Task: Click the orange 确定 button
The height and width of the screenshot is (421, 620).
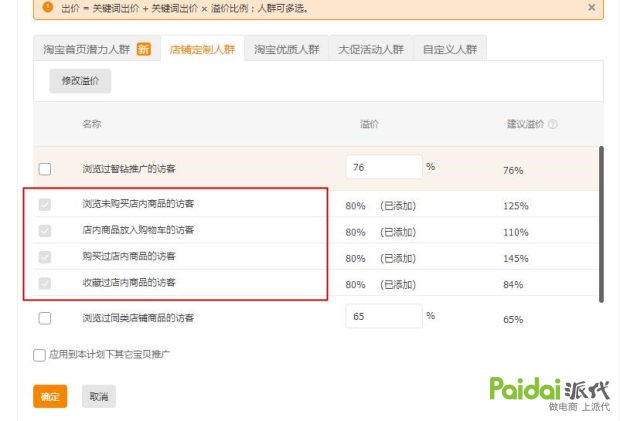Action: [50, 396]
